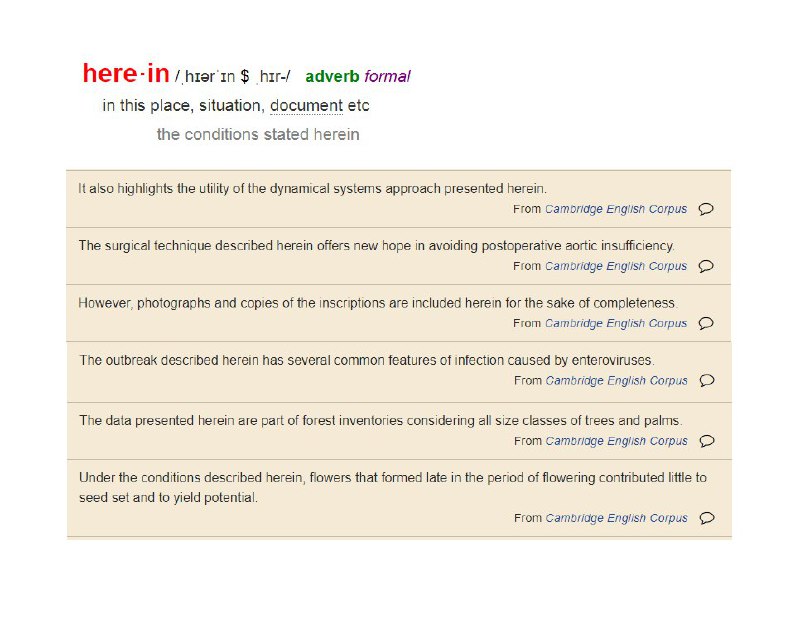Viewport: 800px width, 619px height.
Task: Click the purple 'formal' register label
Action: pyautogui.click(x=387, y=77)
